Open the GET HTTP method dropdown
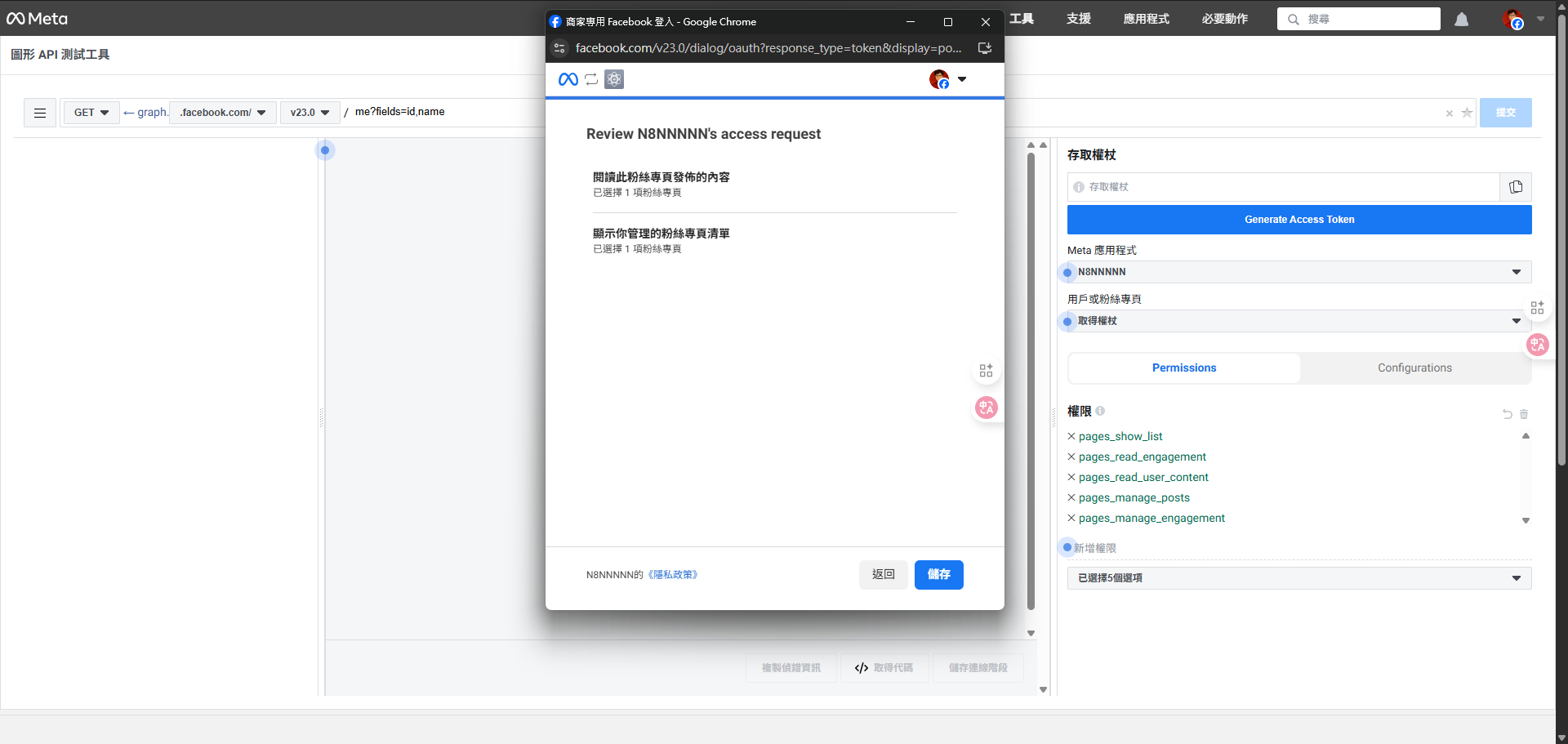Image resolution: width=1568 pixels, height=744 pixels. [91, 113]
